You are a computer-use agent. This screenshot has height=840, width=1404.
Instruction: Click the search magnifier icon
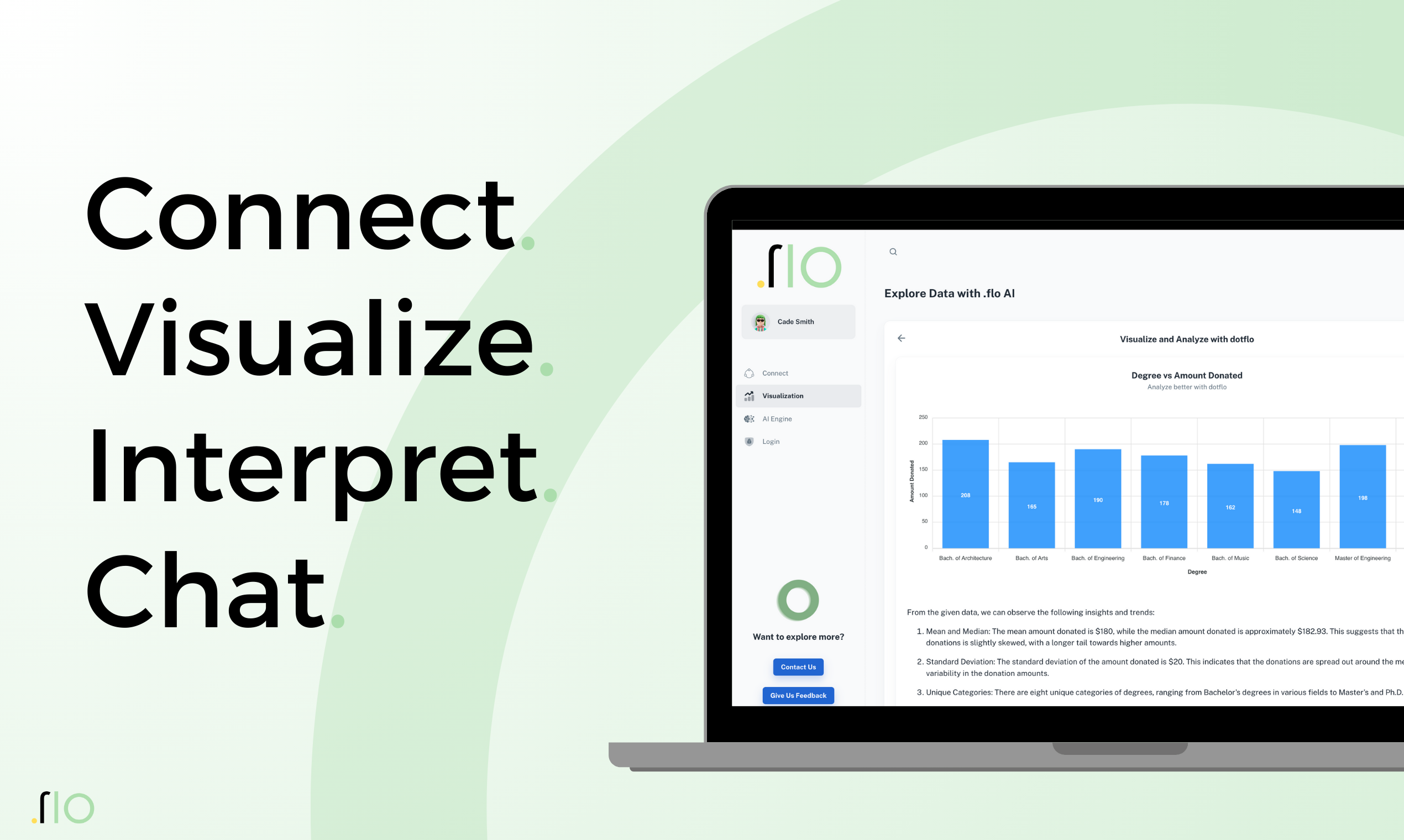[893, 252]
